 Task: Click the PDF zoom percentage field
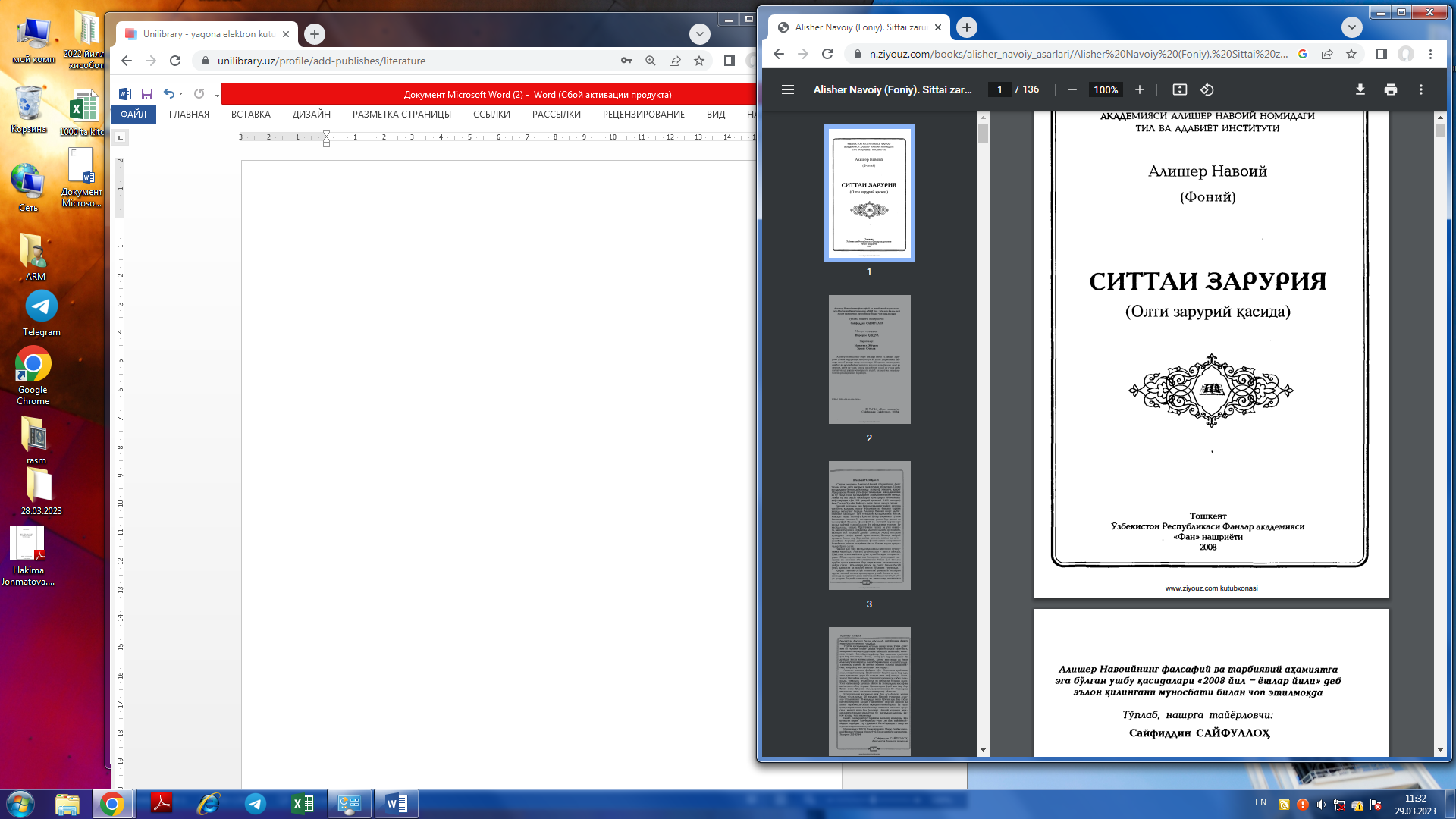[1105, 89]
